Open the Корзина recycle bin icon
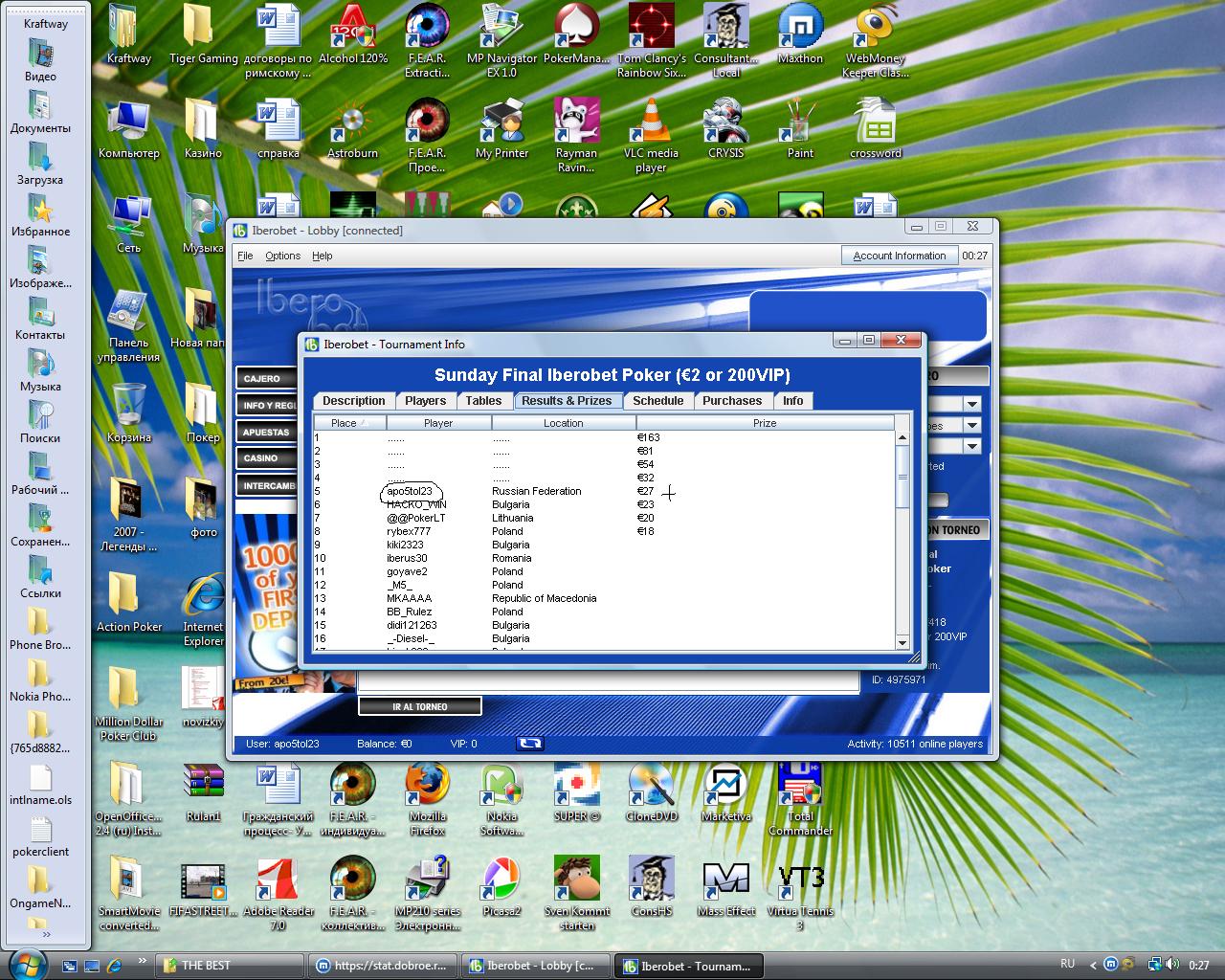This screenshot has width=1225, height=980. 129,406
